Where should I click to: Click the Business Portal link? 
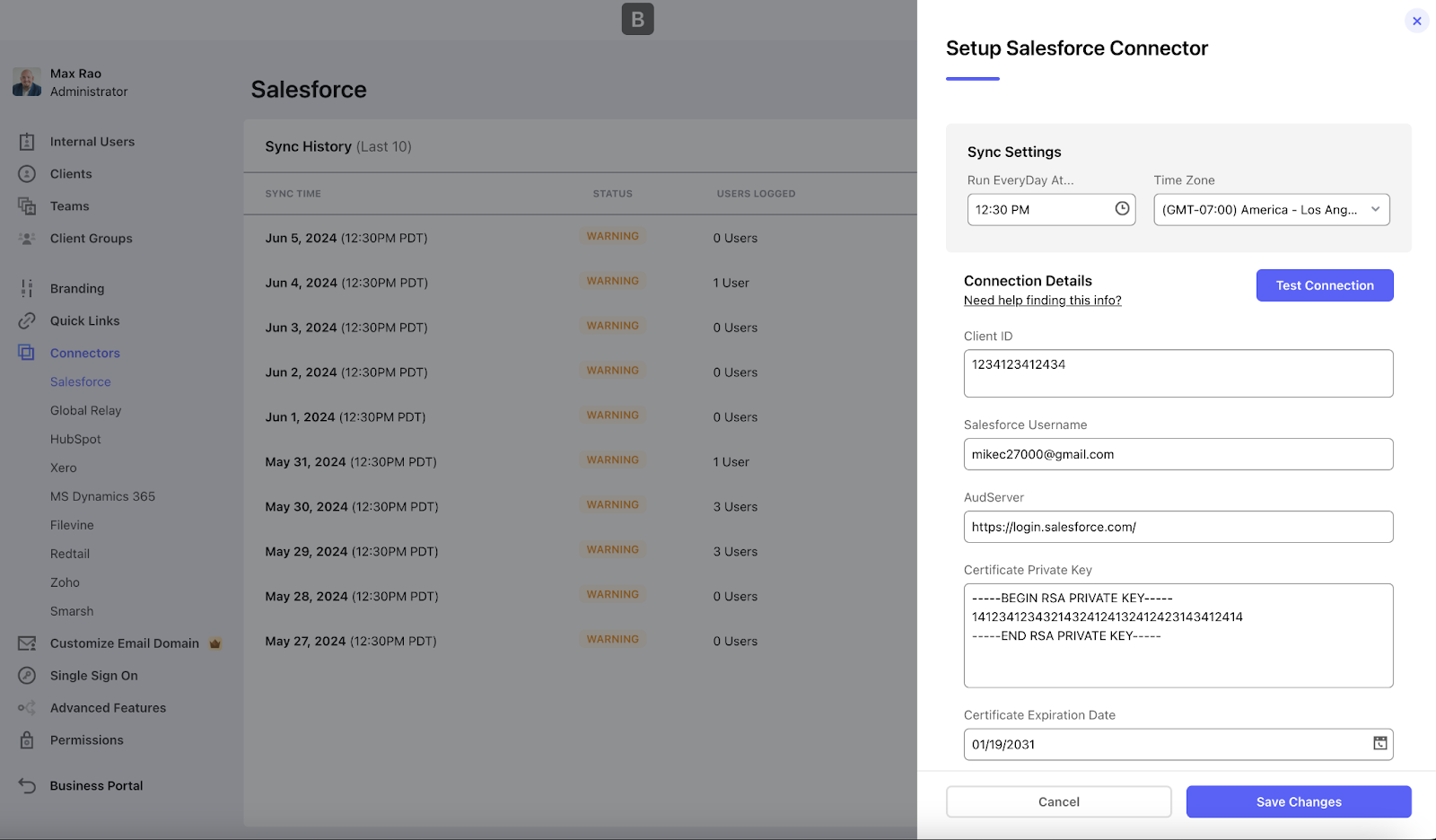pyautogui.click(x=97, y=786)
